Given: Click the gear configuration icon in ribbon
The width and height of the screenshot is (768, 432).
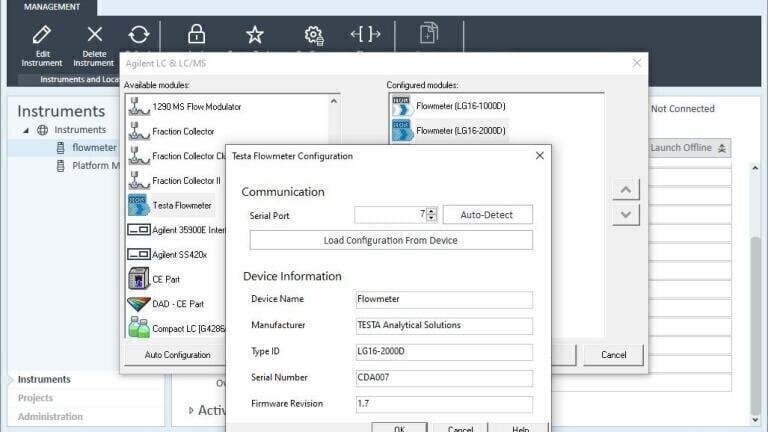Looking at the screenshot, I should point(314,35).
